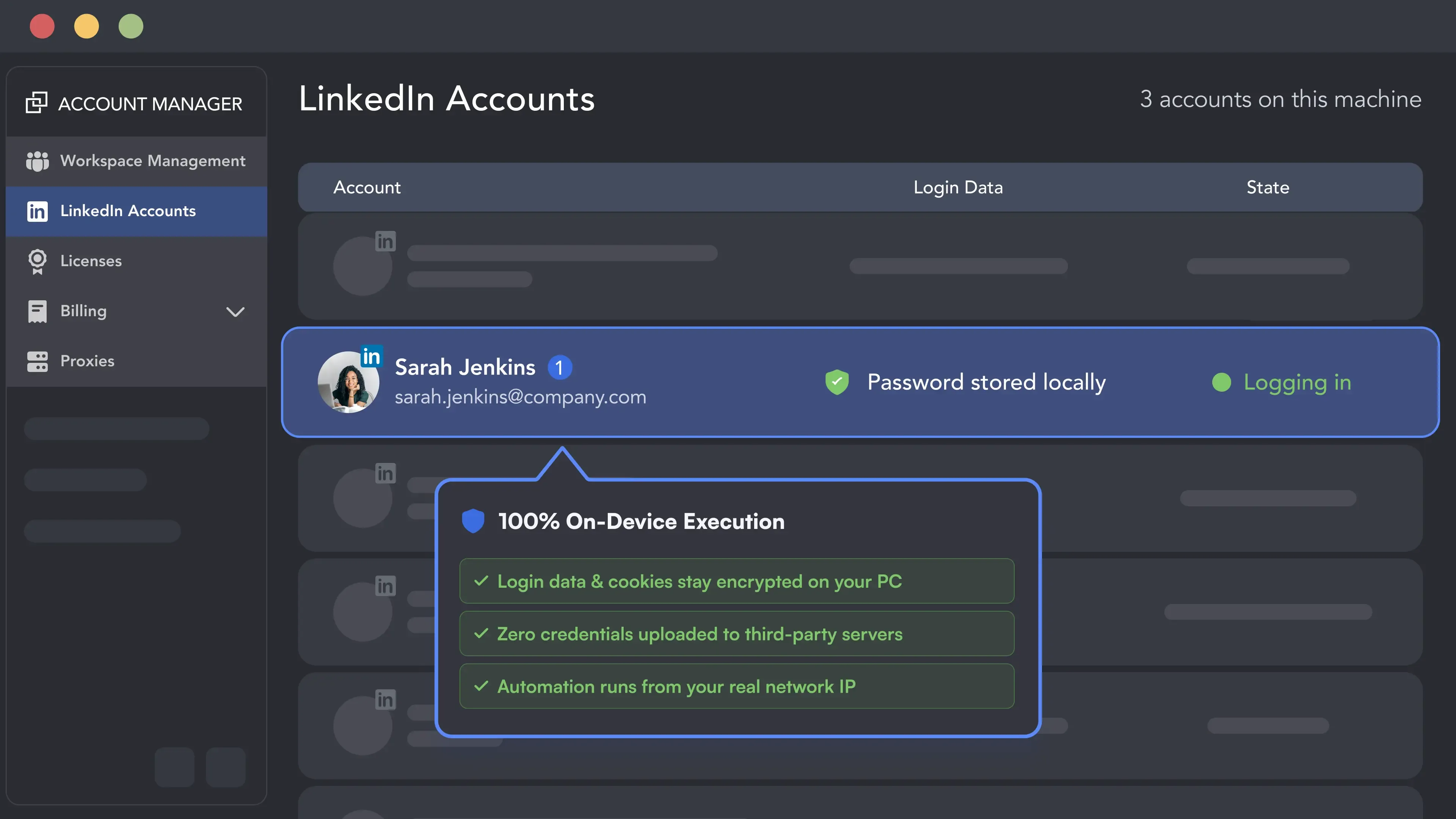Open the Billing menu item
Screen dimensions: 1456x819
tap(136, 311)
